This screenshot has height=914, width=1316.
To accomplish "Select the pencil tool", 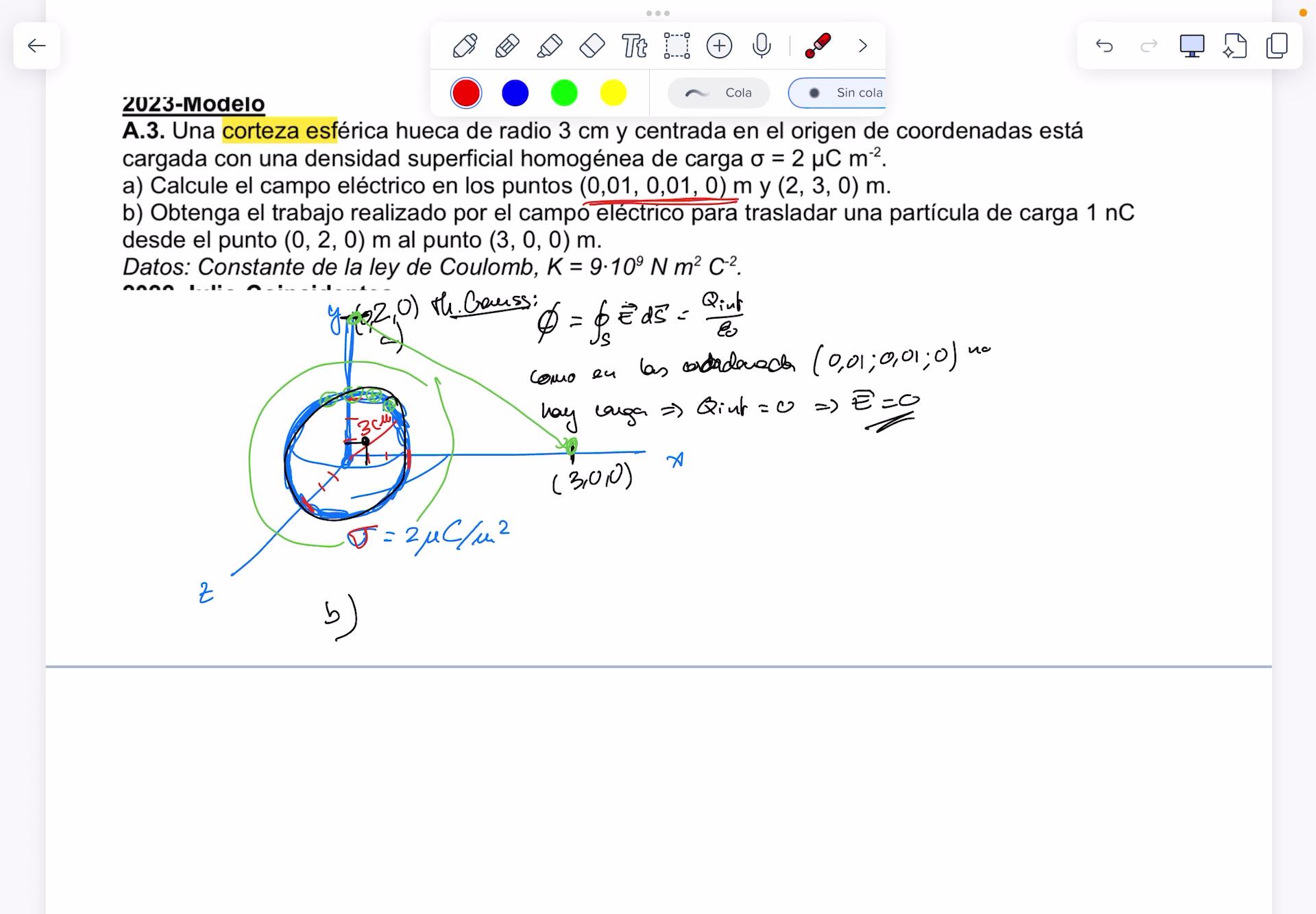I will pos(507,46).
